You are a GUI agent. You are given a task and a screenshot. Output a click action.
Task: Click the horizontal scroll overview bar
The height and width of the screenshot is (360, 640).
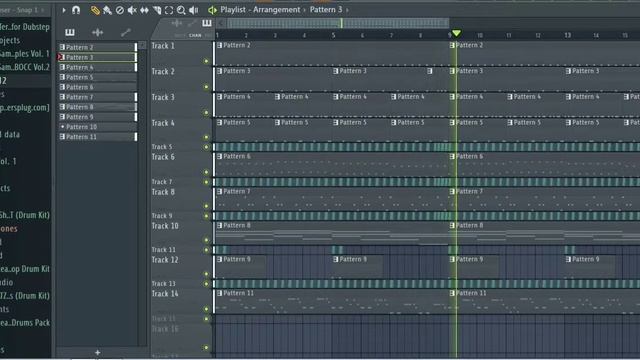pyautogui.click(x=338, y=23)
